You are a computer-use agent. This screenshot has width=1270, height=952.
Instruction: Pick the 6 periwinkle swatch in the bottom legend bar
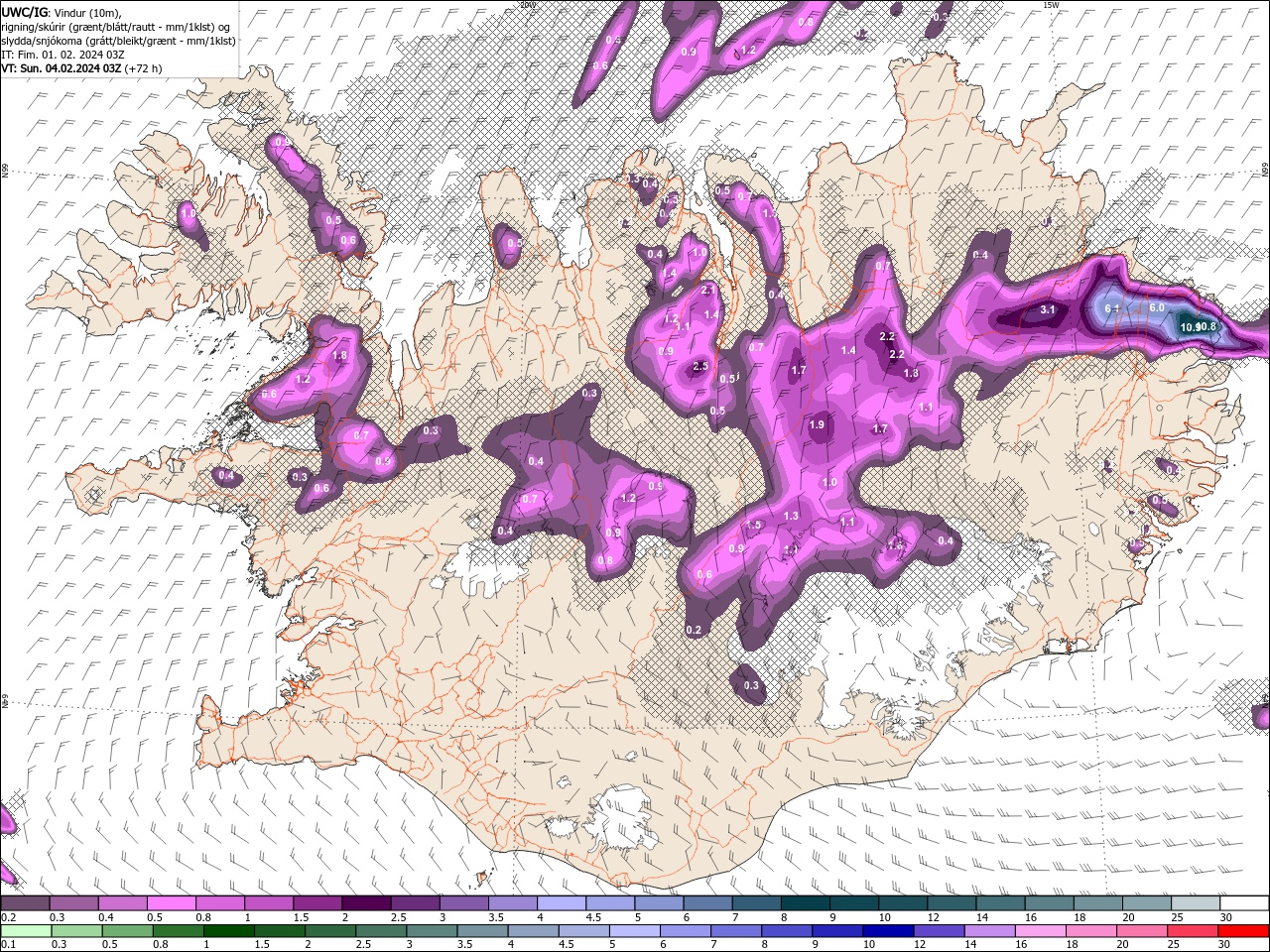pyautogui.click(x=686, y=931)
